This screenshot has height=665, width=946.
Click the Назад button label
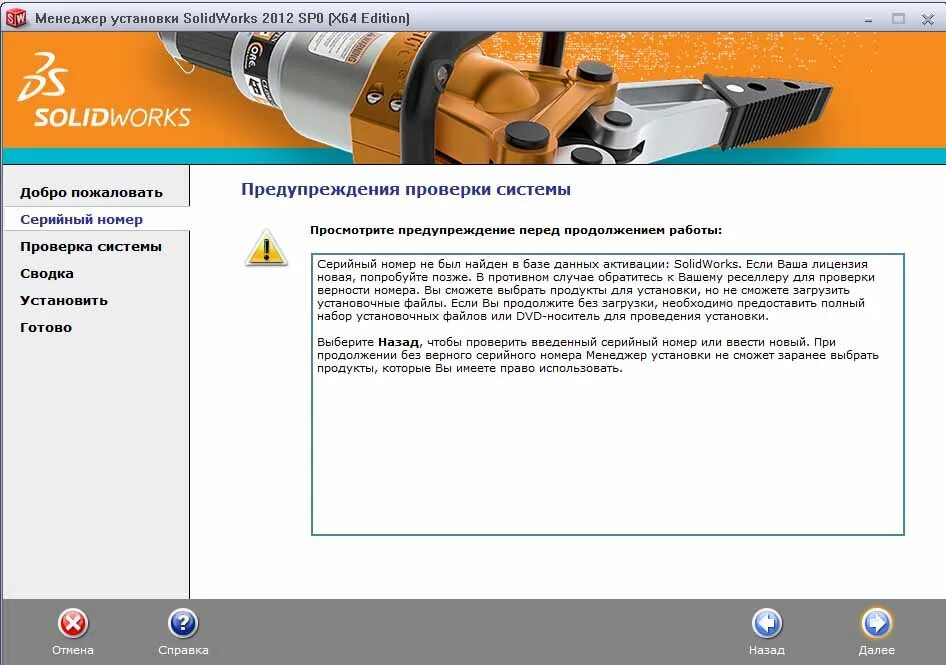point(767,650)
